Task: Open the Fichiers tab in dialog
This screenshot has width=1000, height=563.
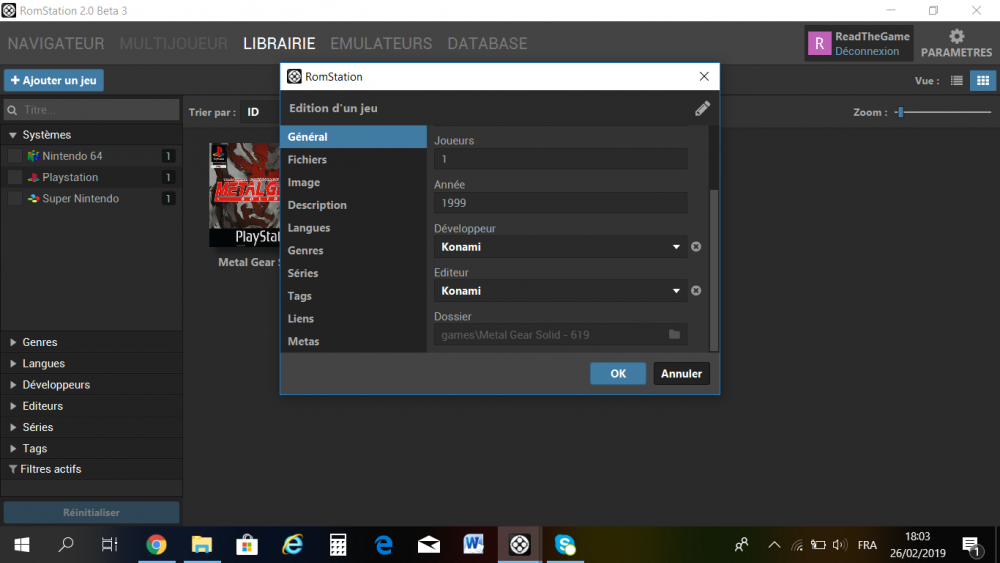Action: click(307, 160)
